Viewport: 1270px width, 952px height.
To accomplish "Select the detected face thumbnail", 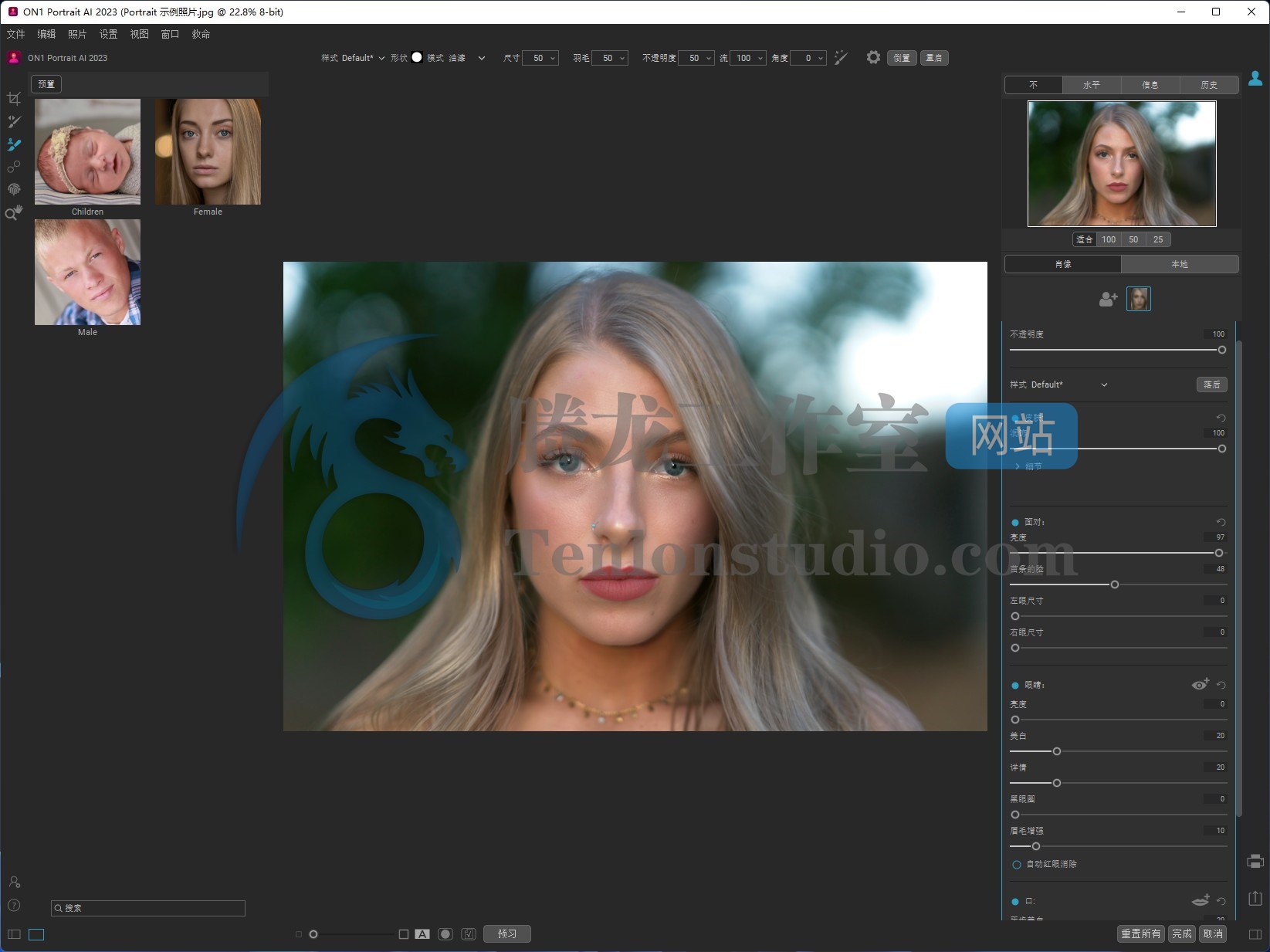I will pyautogui.click(x=1139, y=299).
